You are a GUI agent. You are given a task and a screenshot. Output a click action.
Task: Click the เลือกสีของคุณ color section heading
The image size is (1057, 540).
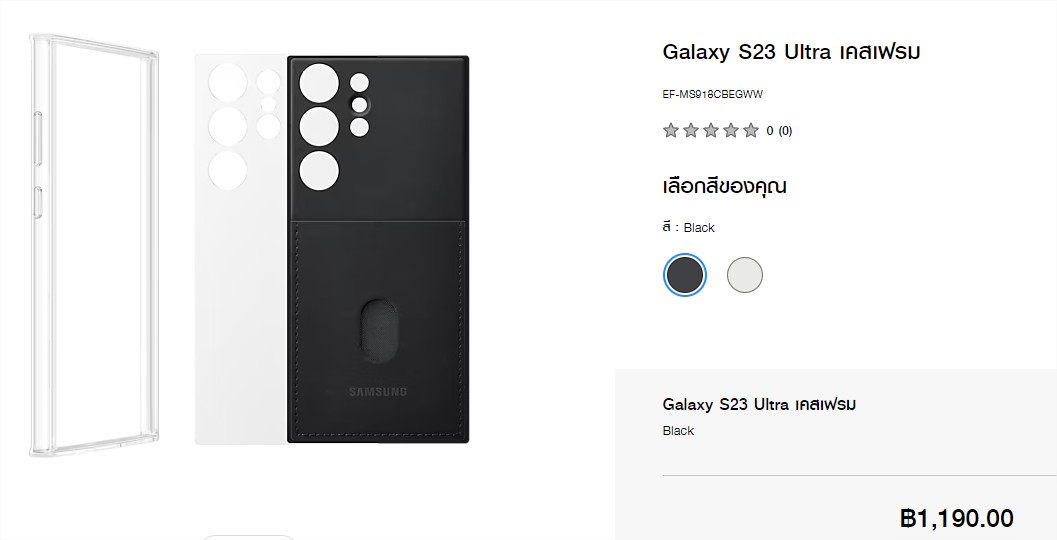725,186
